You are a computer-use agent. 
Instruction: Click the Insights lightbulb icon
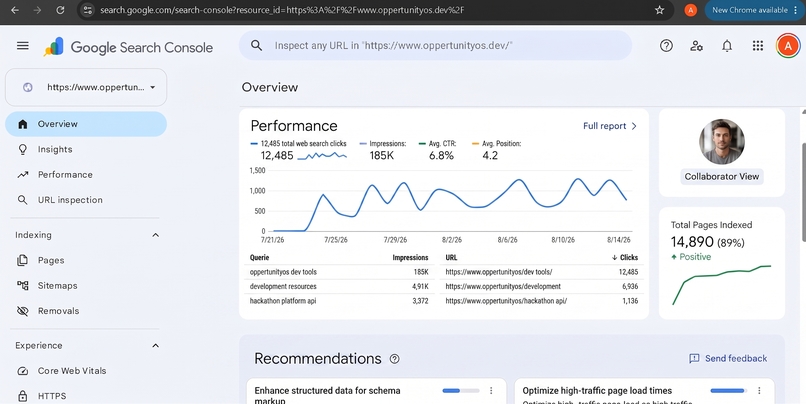coord(23,150)
